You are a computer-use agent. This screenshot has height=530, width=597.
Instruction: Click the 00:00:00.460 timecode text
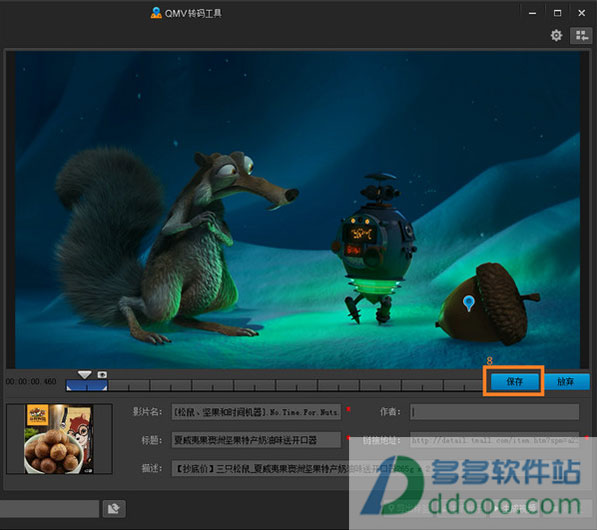31,382
